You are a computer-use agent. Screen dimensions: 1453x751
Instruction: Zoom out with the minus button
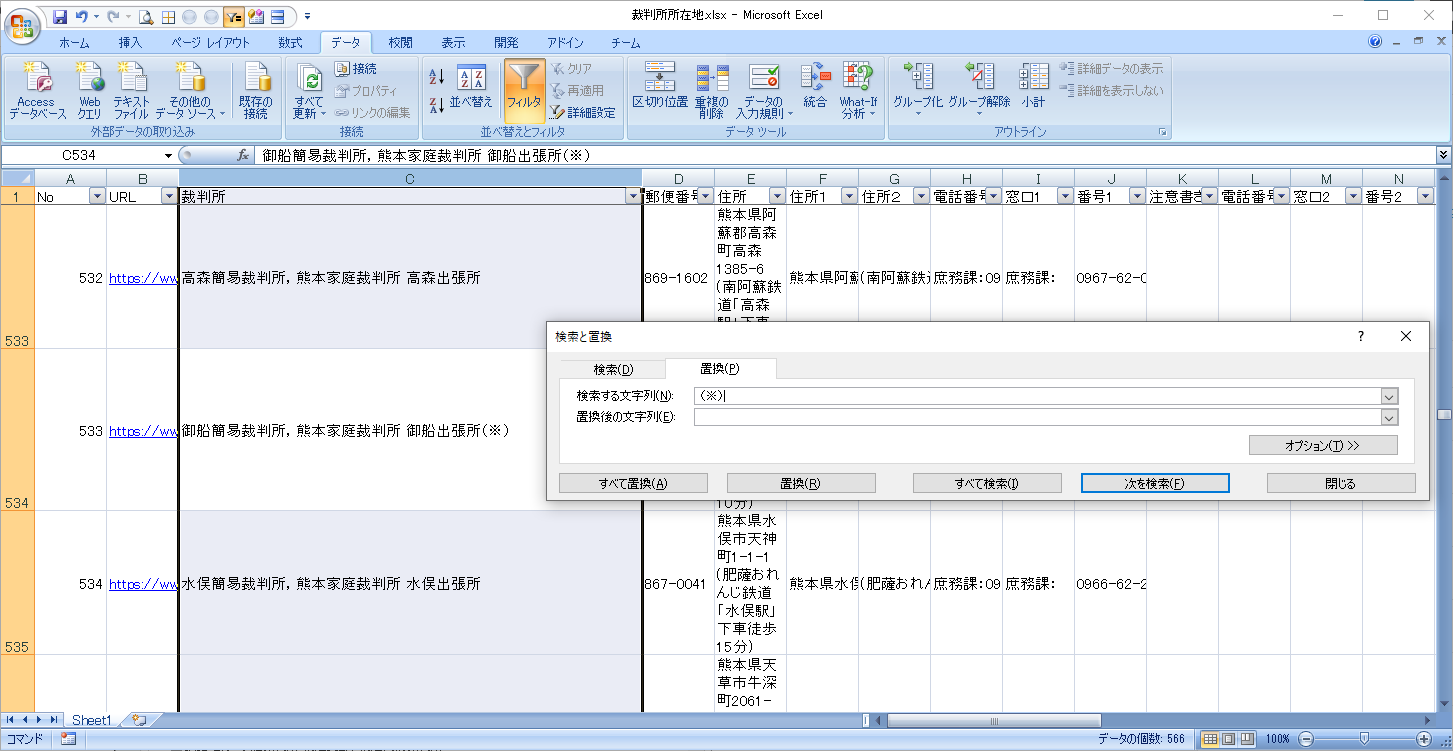(1304, 739)
